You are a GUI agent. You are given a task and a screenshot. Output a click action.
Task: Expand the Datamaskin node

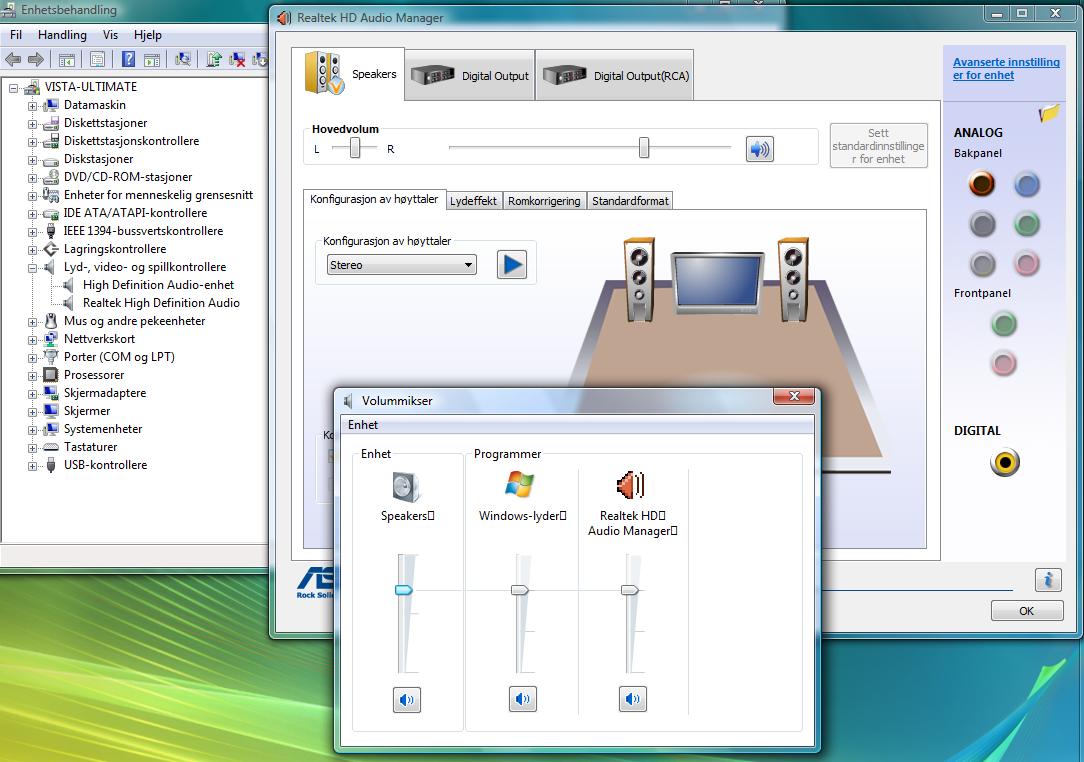pyautogui.click(x=32, y=106)
